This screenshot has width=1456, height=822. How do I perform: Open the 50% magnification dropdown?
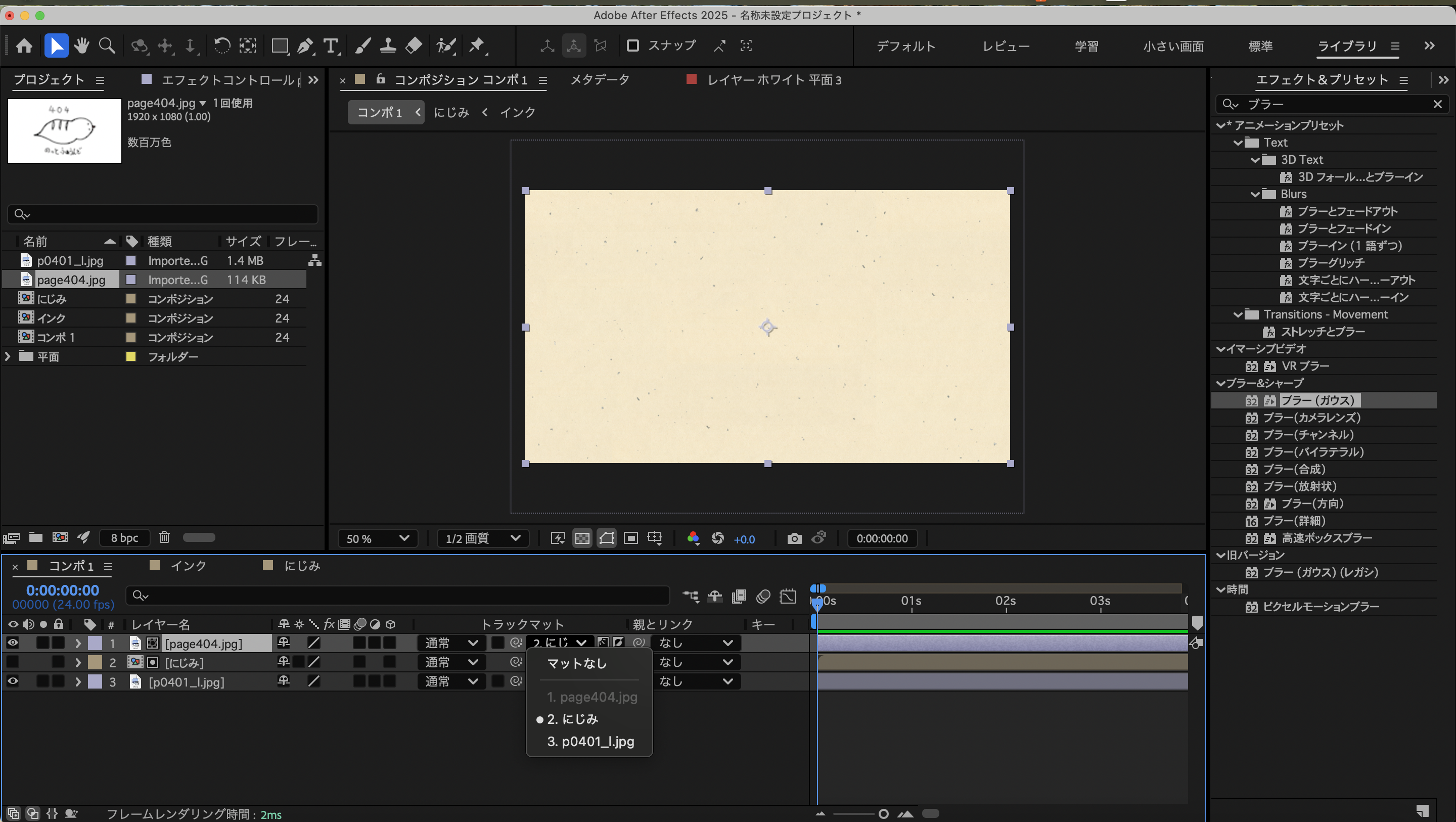pos(377,538)
